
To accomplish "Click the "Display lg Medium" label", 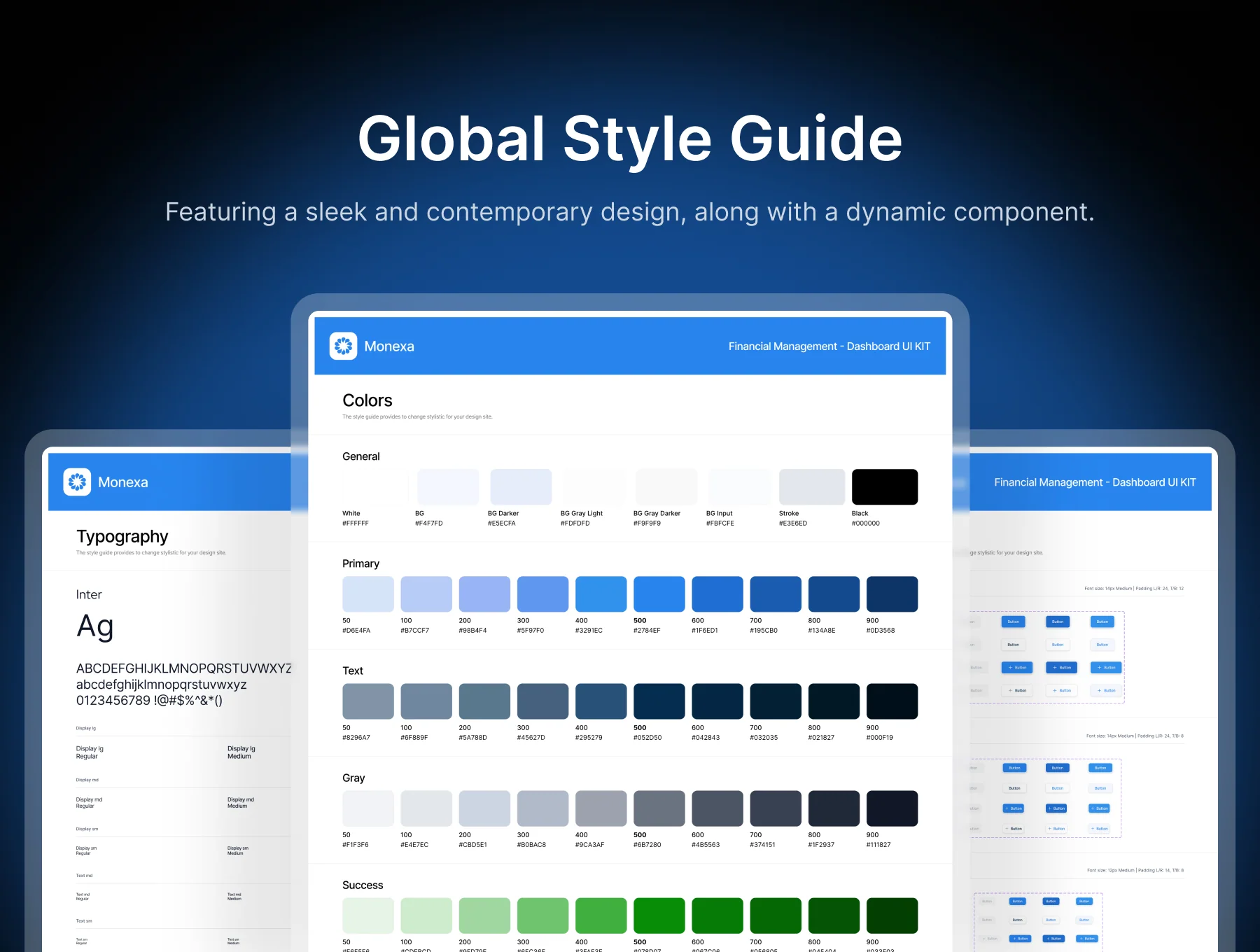I will click(241, 752).
